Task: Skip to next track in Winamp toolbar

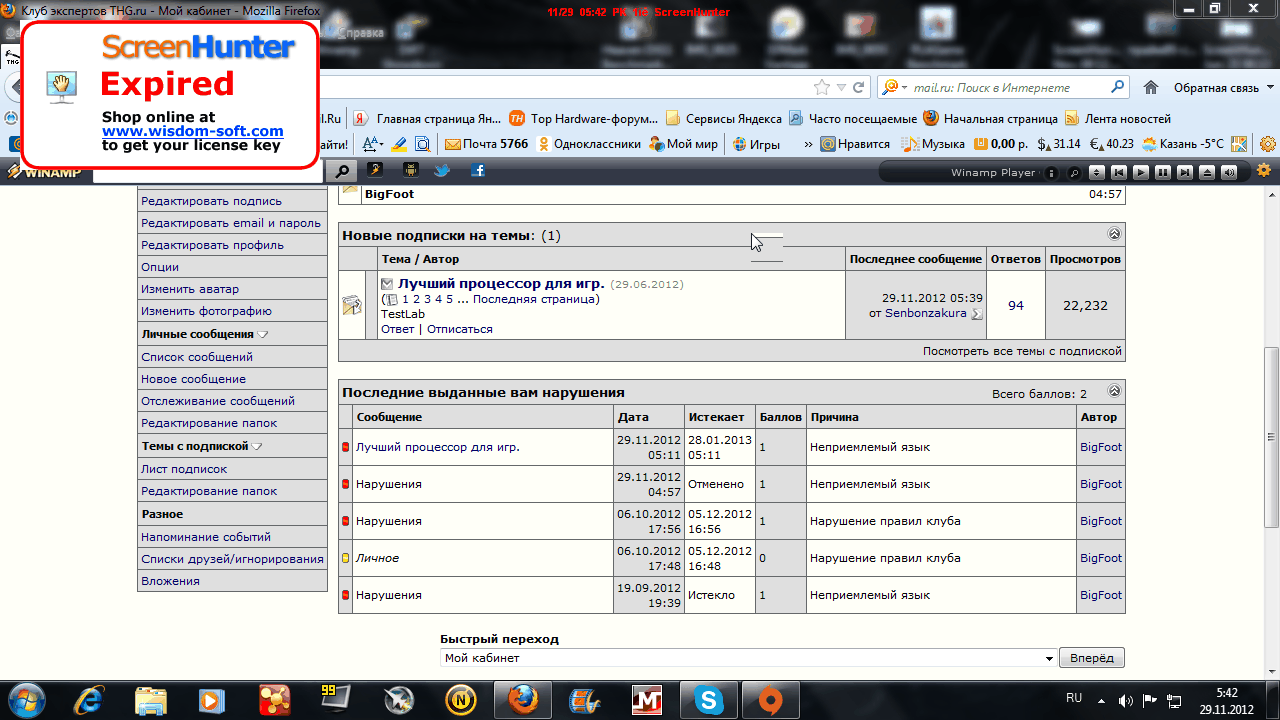Action: tap(1185, 172)
